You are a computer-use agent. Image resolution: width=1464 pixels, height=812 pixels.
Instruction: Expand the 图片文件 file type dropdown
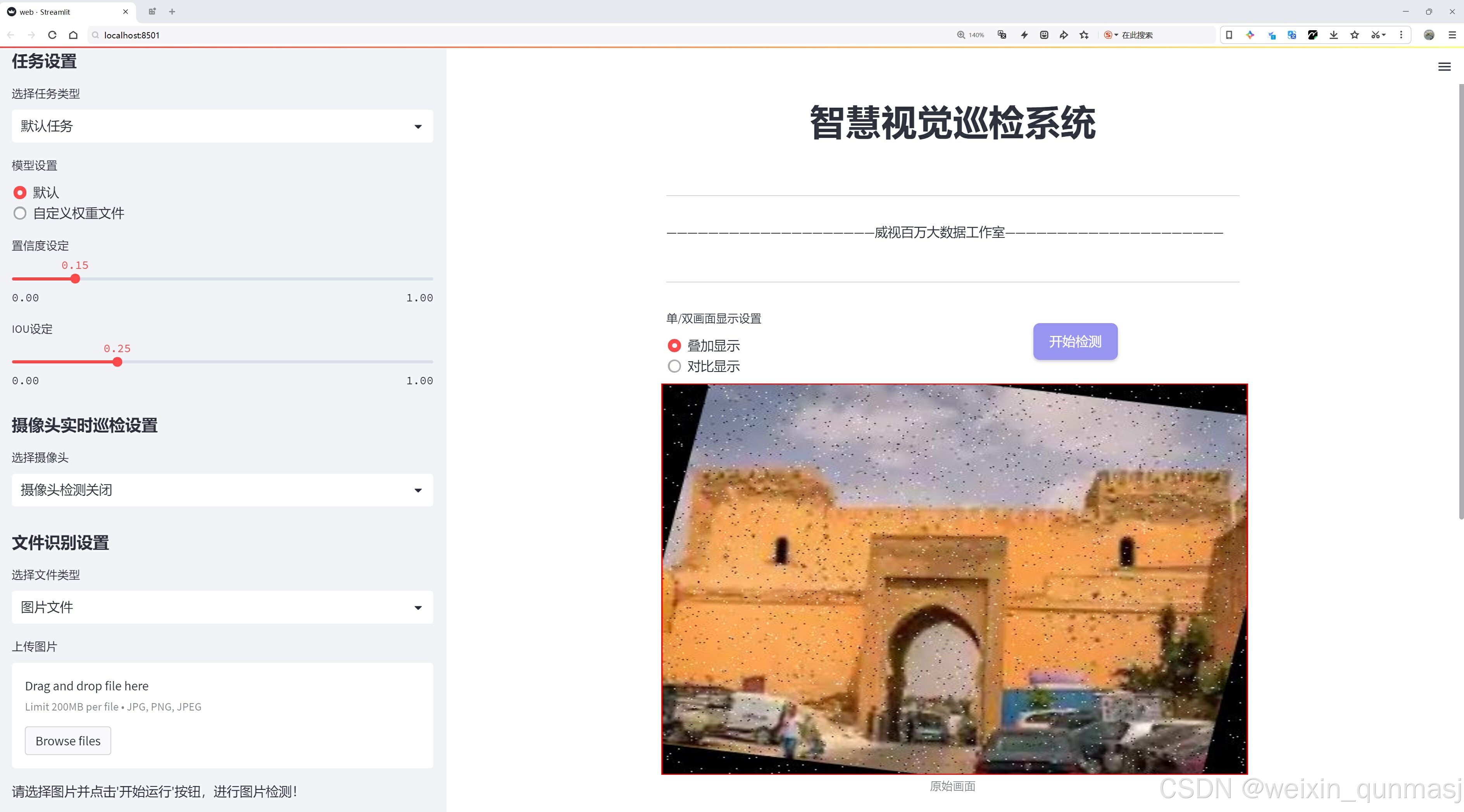[x=222, y=607]
